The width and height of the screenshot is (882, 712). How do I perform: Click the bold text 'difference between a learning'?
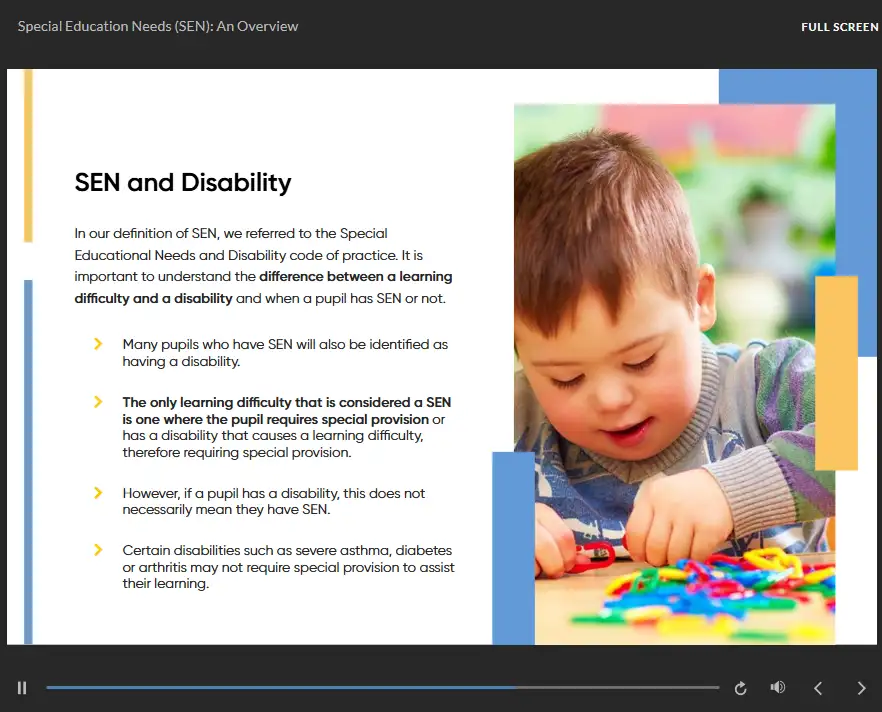pyautogui.click(x=355, y=276)
